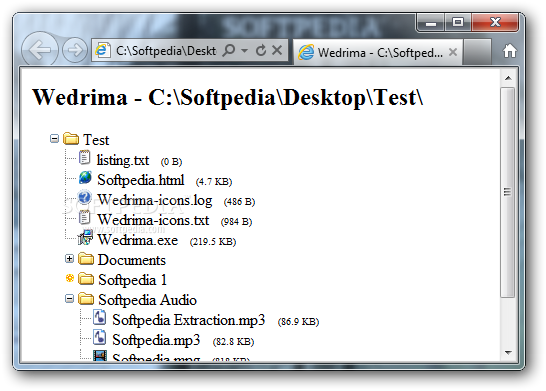Click the Softpedia.mpg video film icon

[100, 356]
